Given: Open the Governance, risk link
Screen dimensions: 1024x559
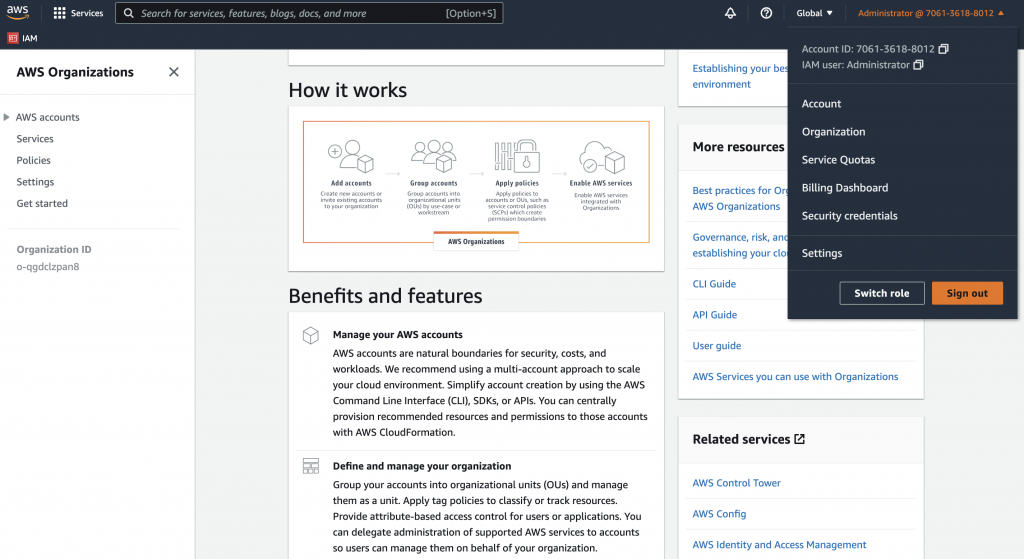Looking at the screenshot, I should point(740,246).
